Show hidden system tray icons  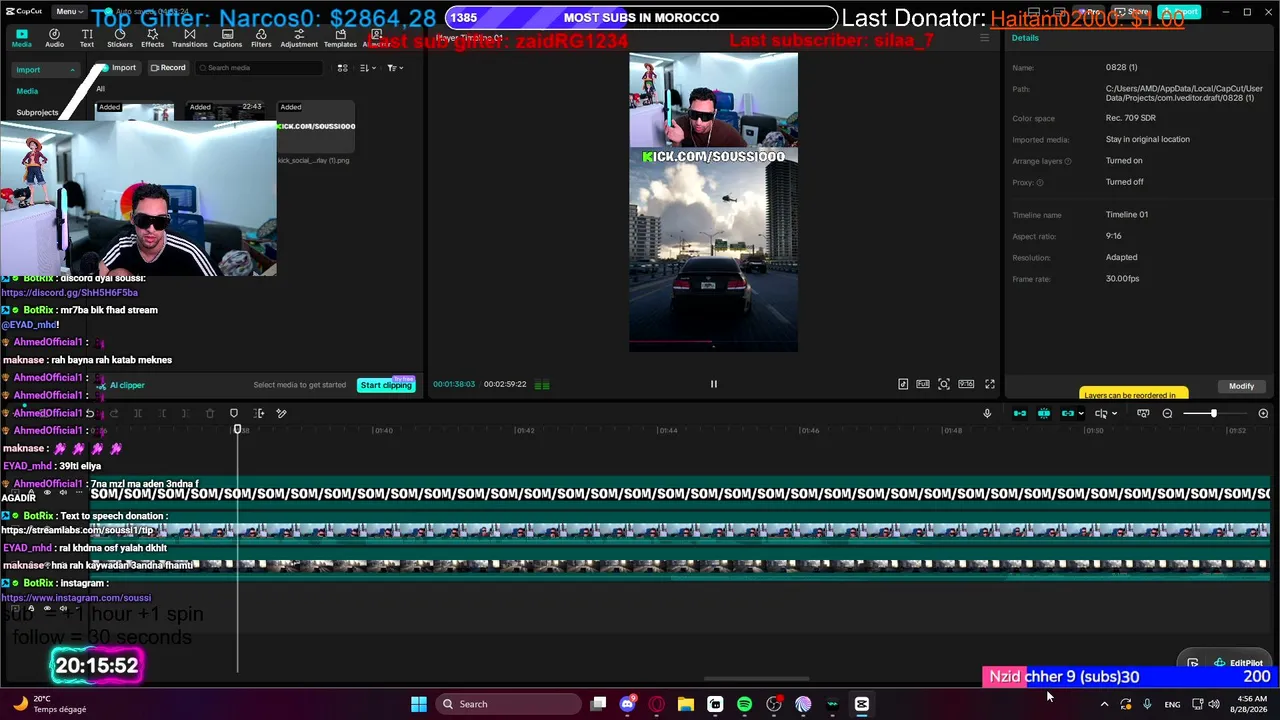1104,704
